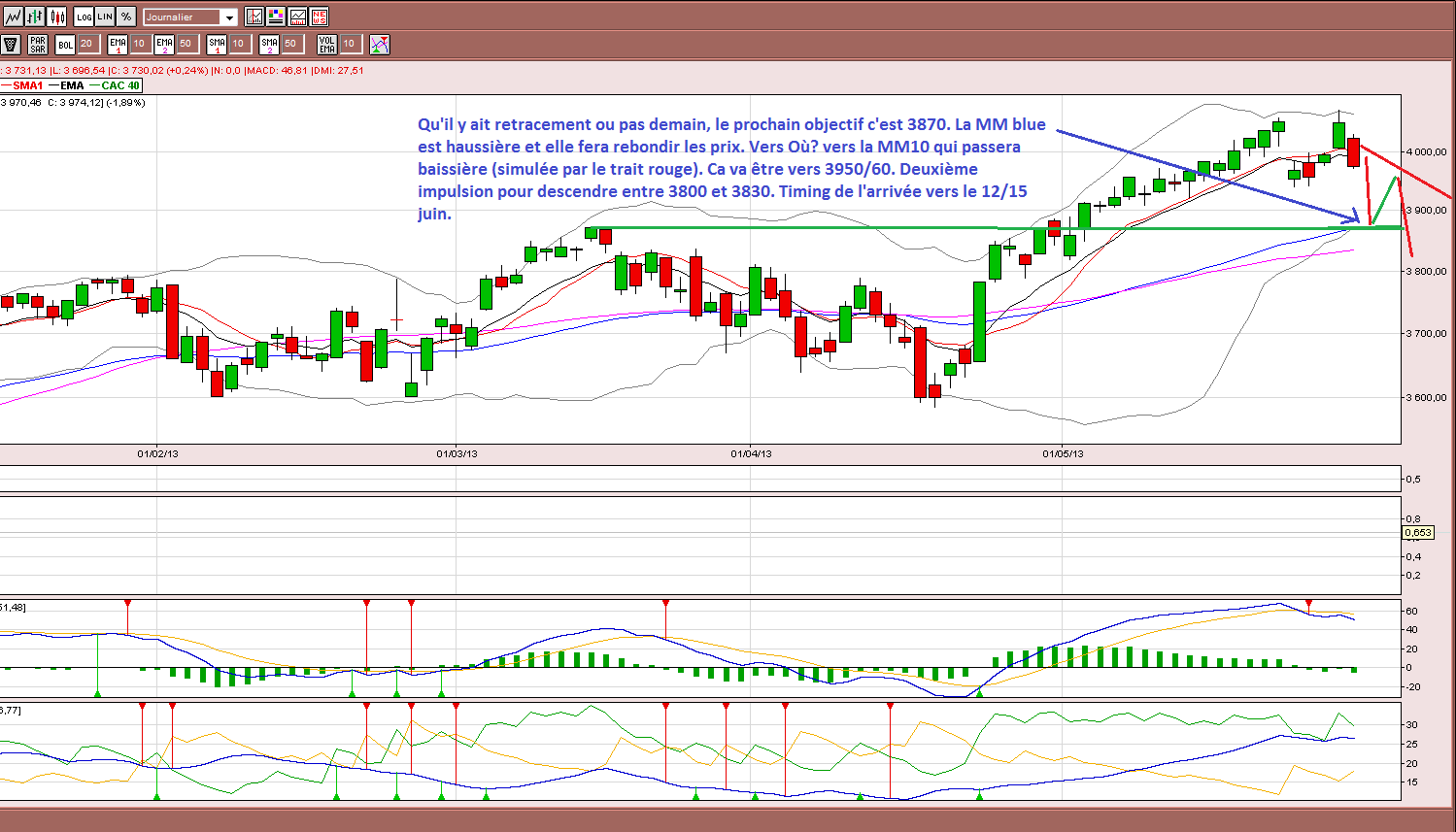Click the 01/03/13 date label
The image size is (1456, 832).
(457, 453)
